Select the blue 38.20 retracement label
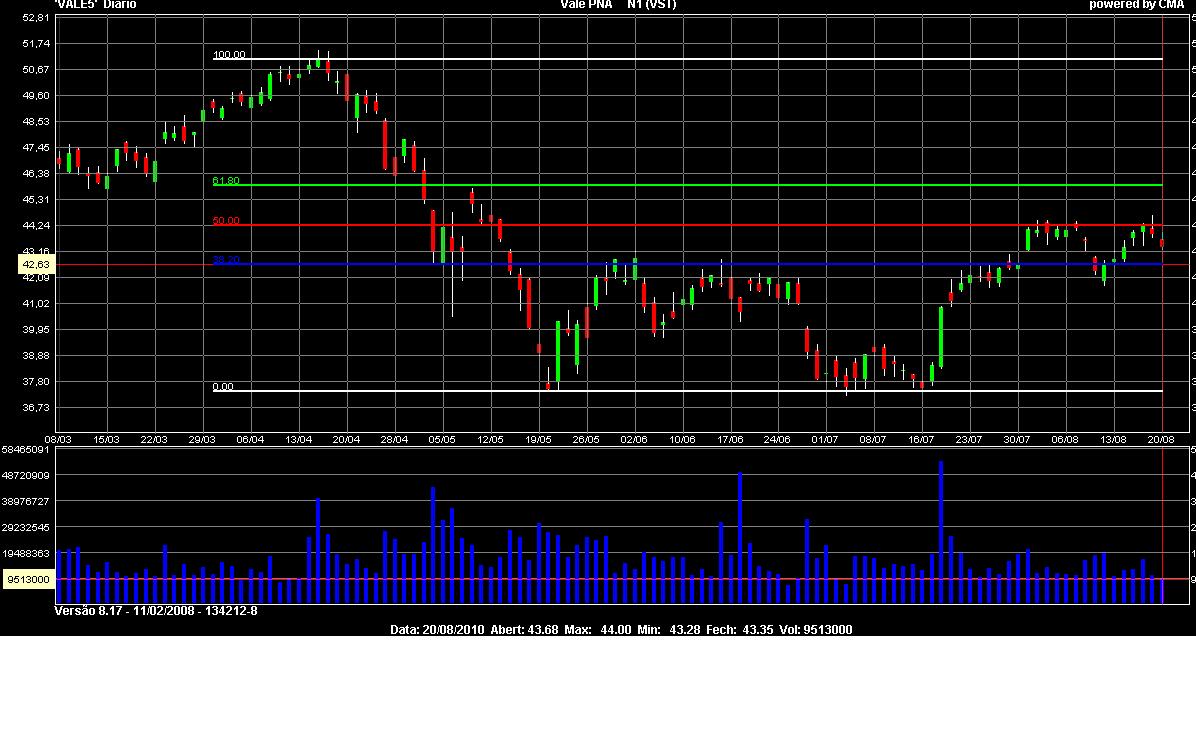 coord(226,260)
